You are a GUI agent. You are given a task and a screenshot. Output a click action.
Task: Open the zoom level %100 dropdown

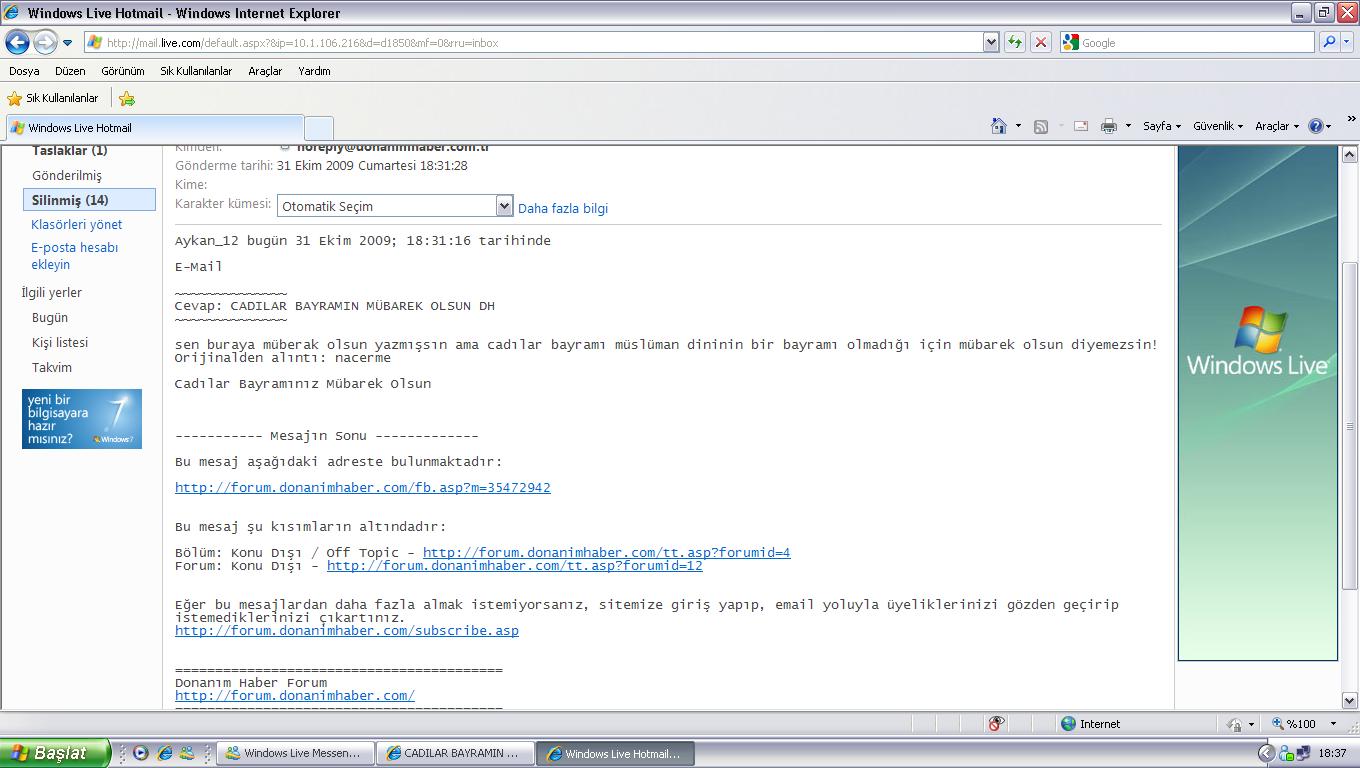[1305, 723]
